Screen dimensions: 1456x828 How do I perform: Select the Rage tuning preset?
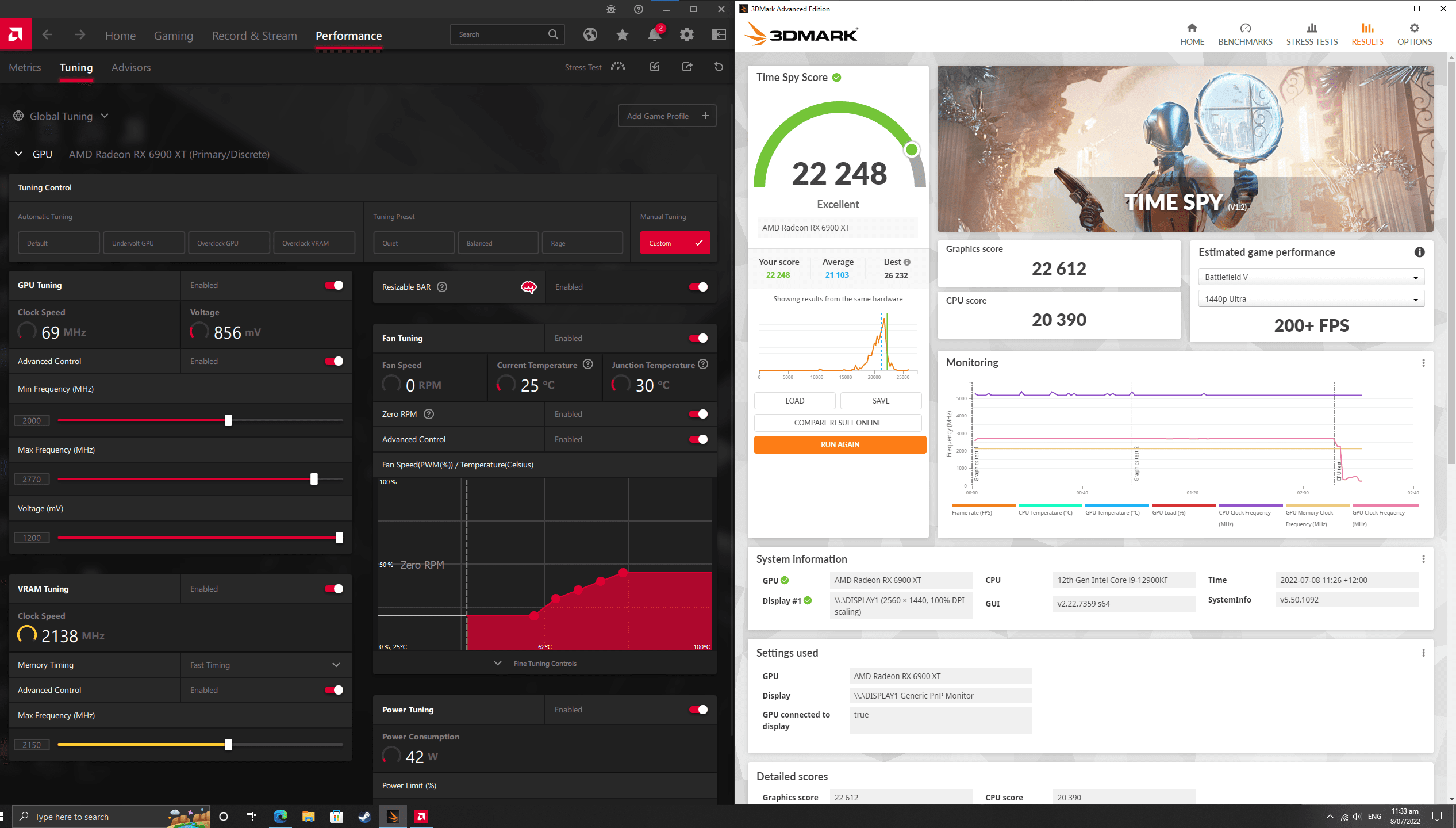582,243
